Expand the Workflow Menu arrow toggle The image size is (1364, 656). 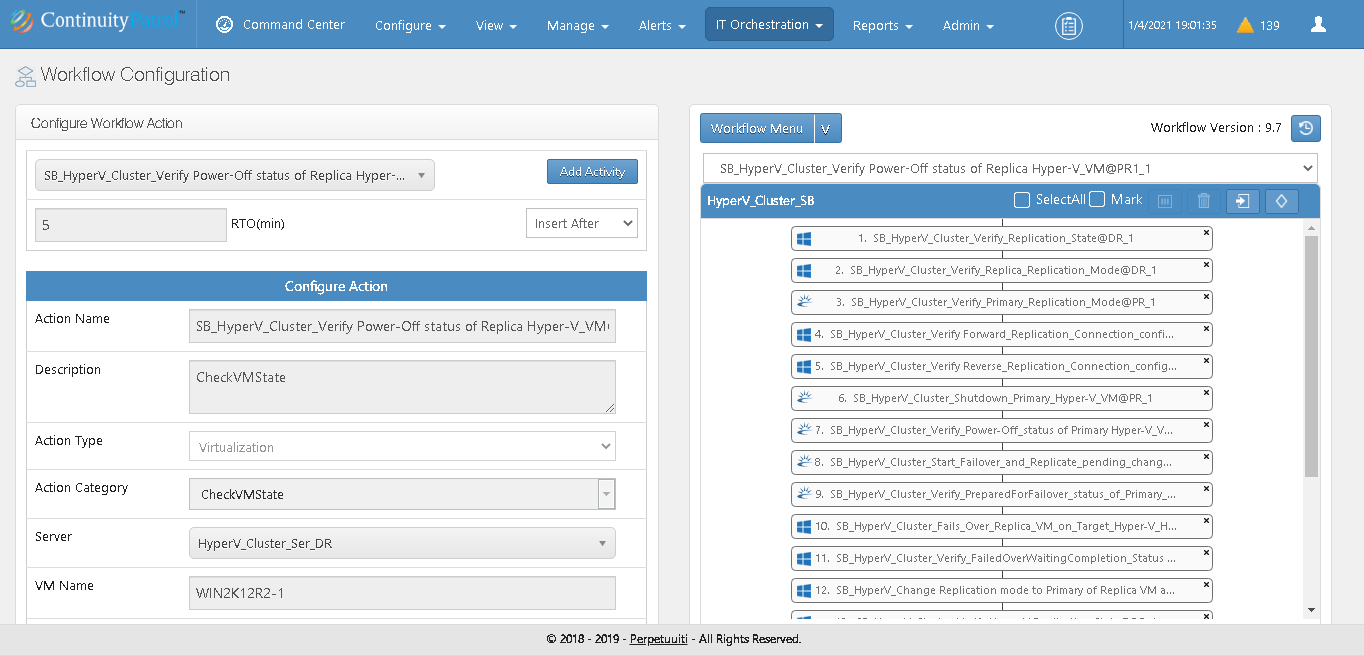click(x=827, y=129)
